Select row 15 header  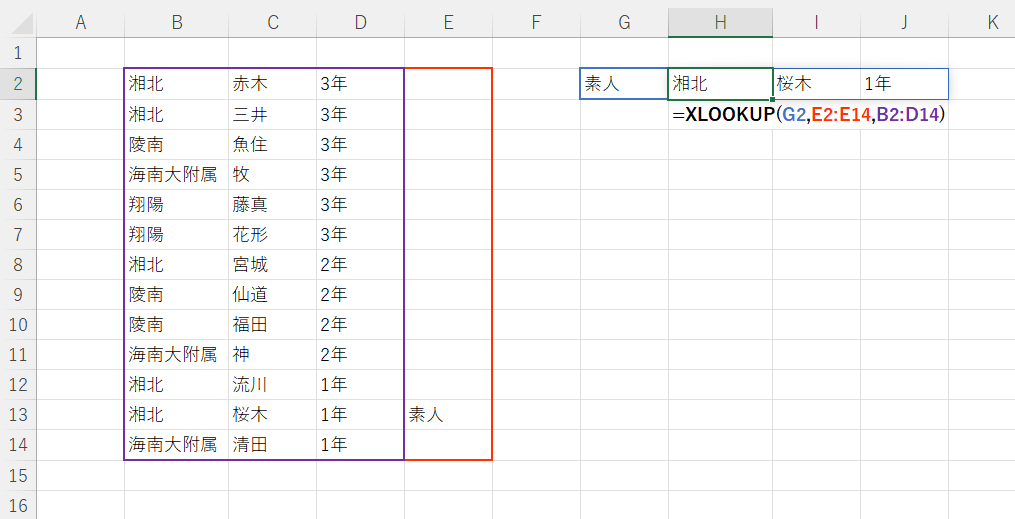pyautogui.click(x=18, y=475)
